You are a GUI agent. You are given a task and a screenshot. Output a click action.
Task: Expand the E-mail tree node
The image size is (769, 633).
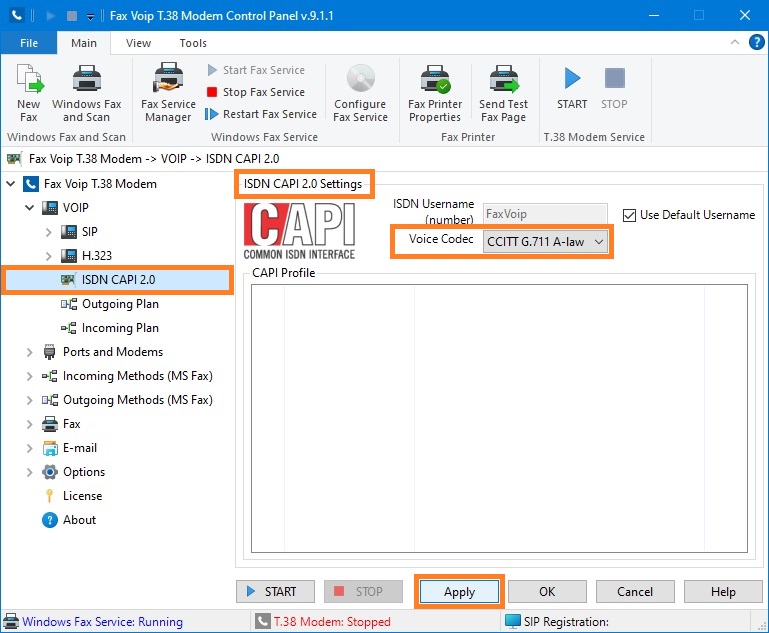coord(29,448)
